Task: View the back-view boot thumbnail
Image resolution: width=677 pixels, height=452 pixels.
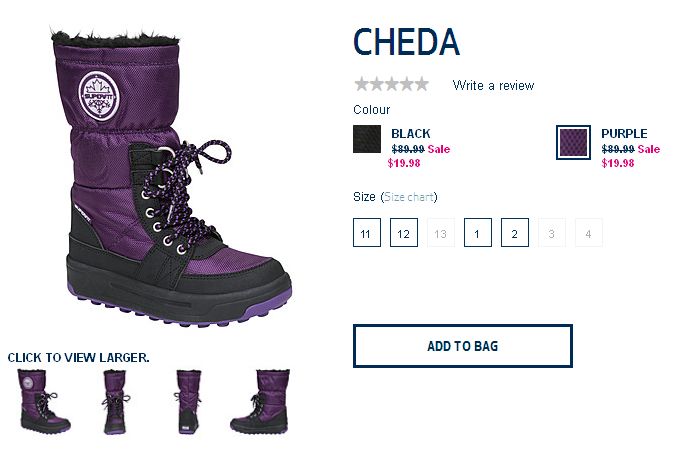Action: (189, 401)
